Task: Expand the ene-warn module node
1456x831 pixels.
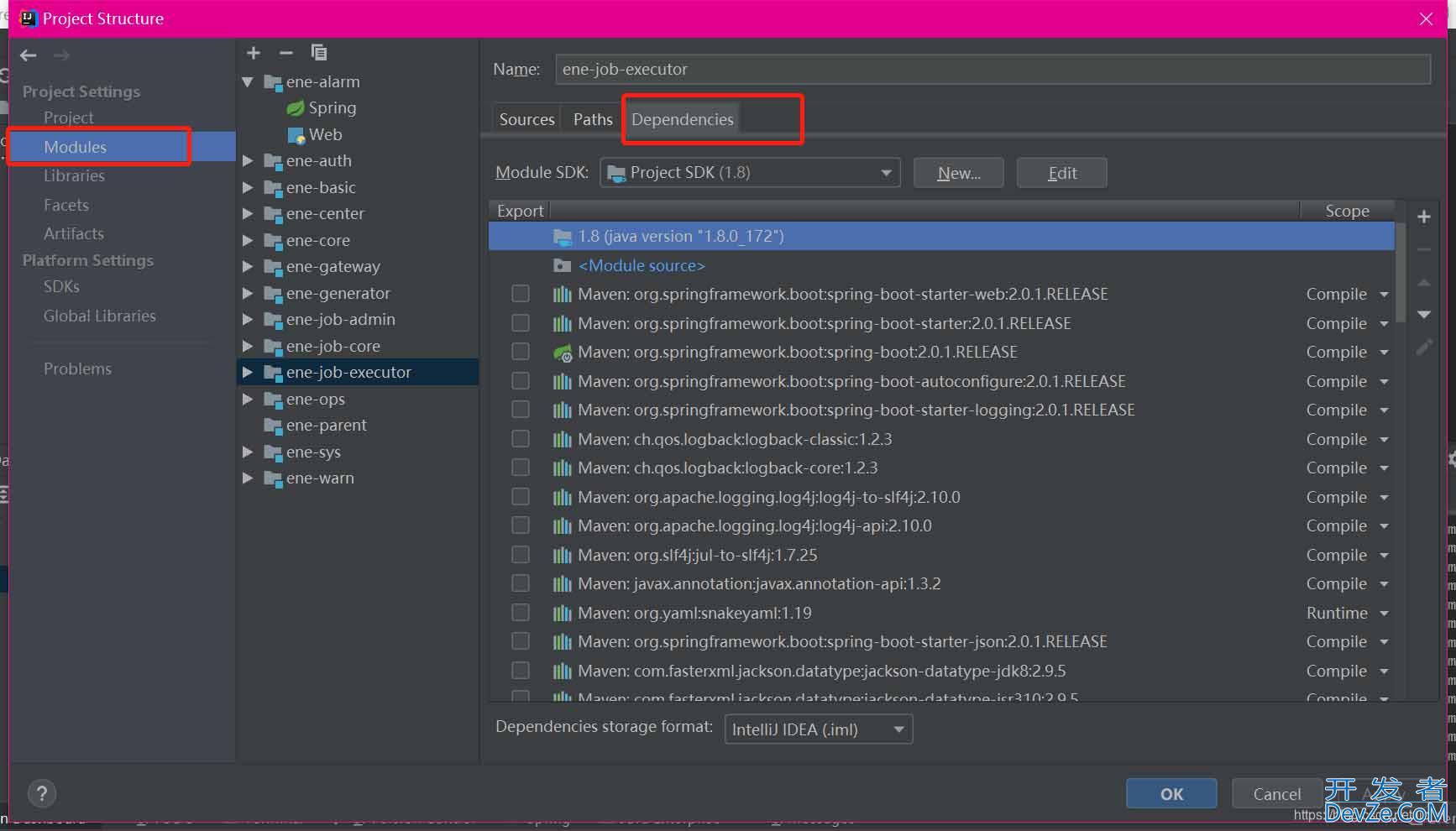Action: point(248,478)
